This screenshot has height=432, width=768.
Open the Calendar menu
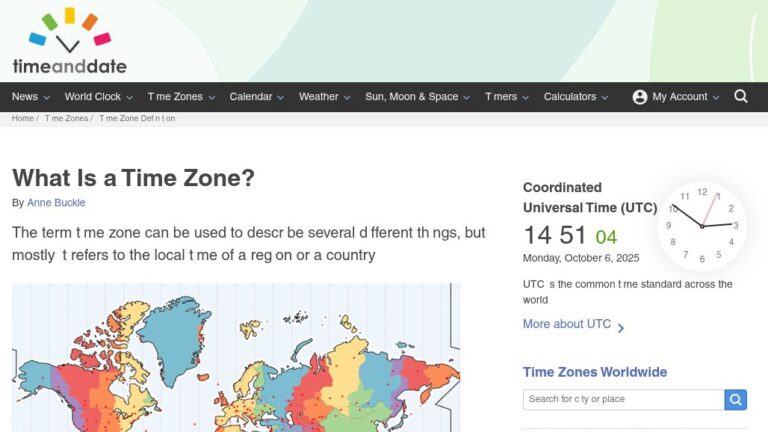pos(256,97)
